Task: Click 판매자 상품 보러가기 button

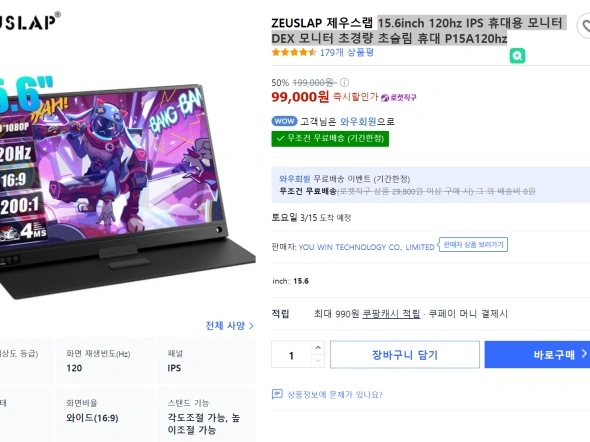Action: pyautogui.click(x=473, y=245)
